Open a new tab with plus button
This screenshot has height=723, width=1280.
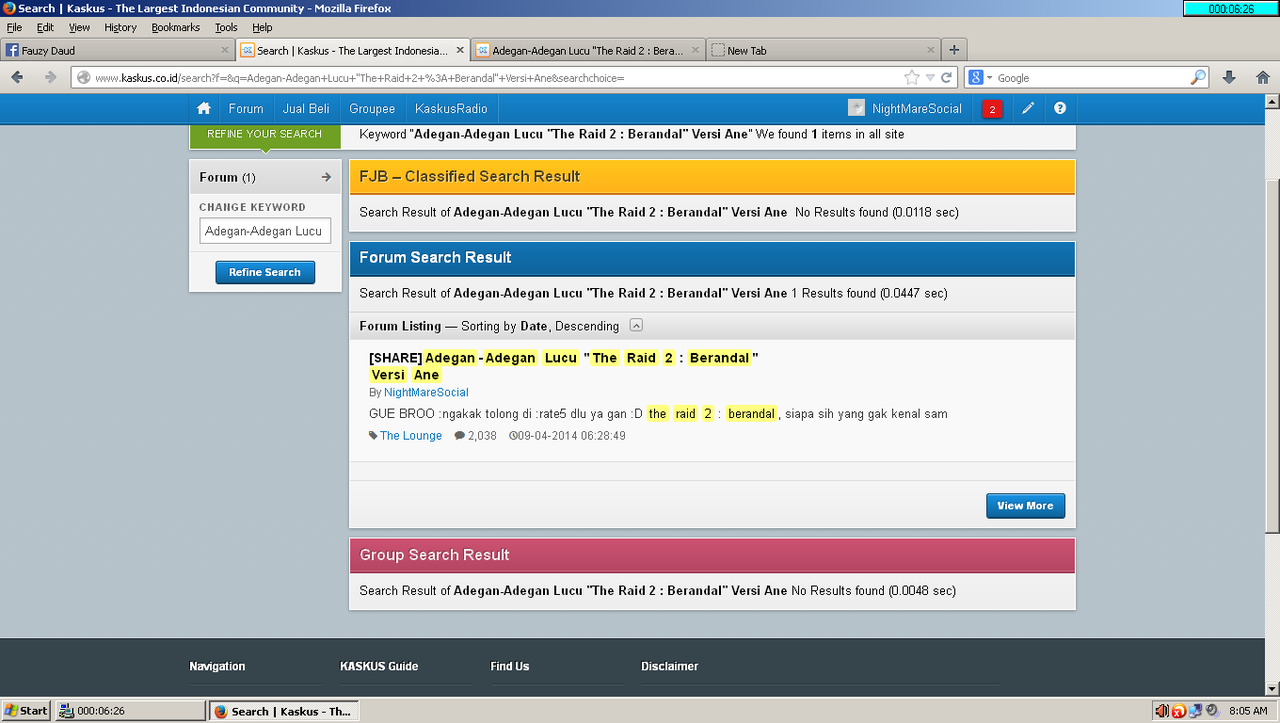954,49
